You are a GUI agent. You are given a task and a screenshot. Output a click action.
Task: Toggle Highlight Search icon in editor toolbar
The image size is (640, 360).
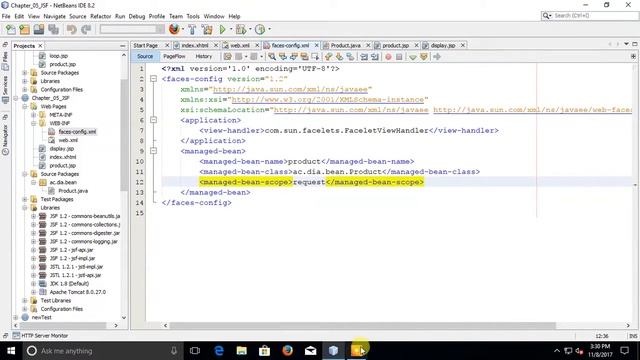[304, 56]
